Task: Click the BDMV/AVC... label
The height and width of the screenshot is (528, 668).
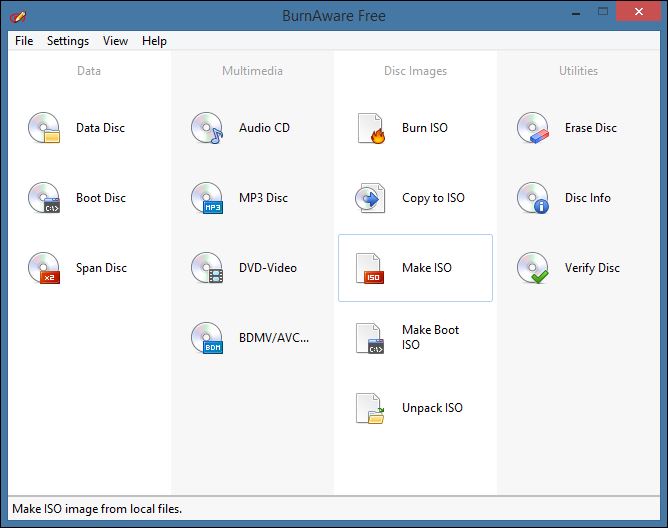Action: pyautogui.click(x=274, y=338)
